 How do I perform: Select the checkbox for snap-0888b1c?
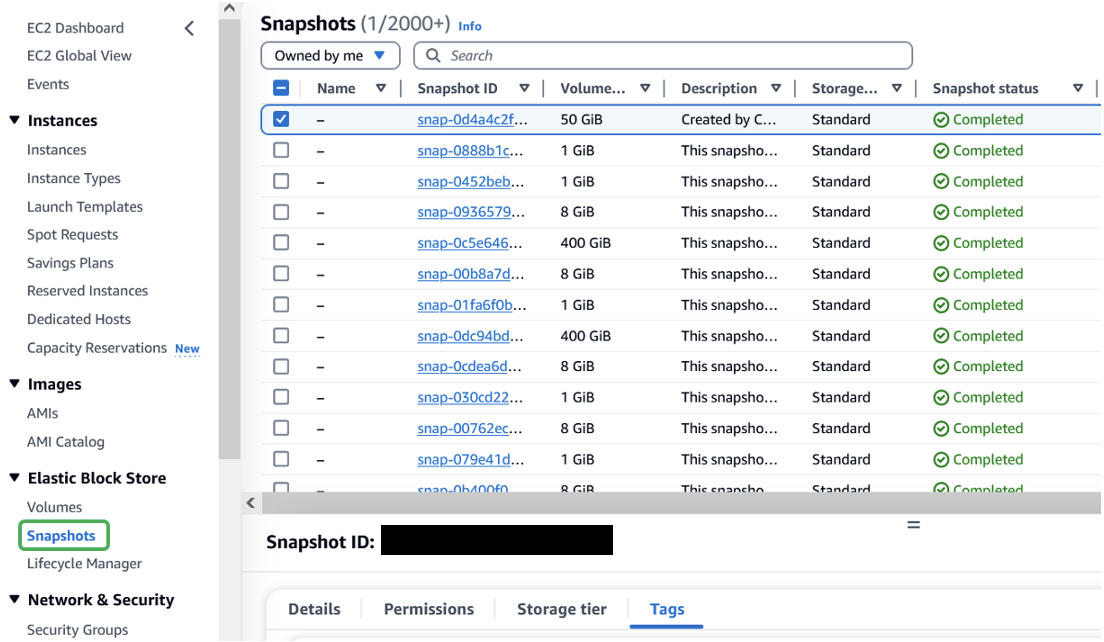click(281, 150)
